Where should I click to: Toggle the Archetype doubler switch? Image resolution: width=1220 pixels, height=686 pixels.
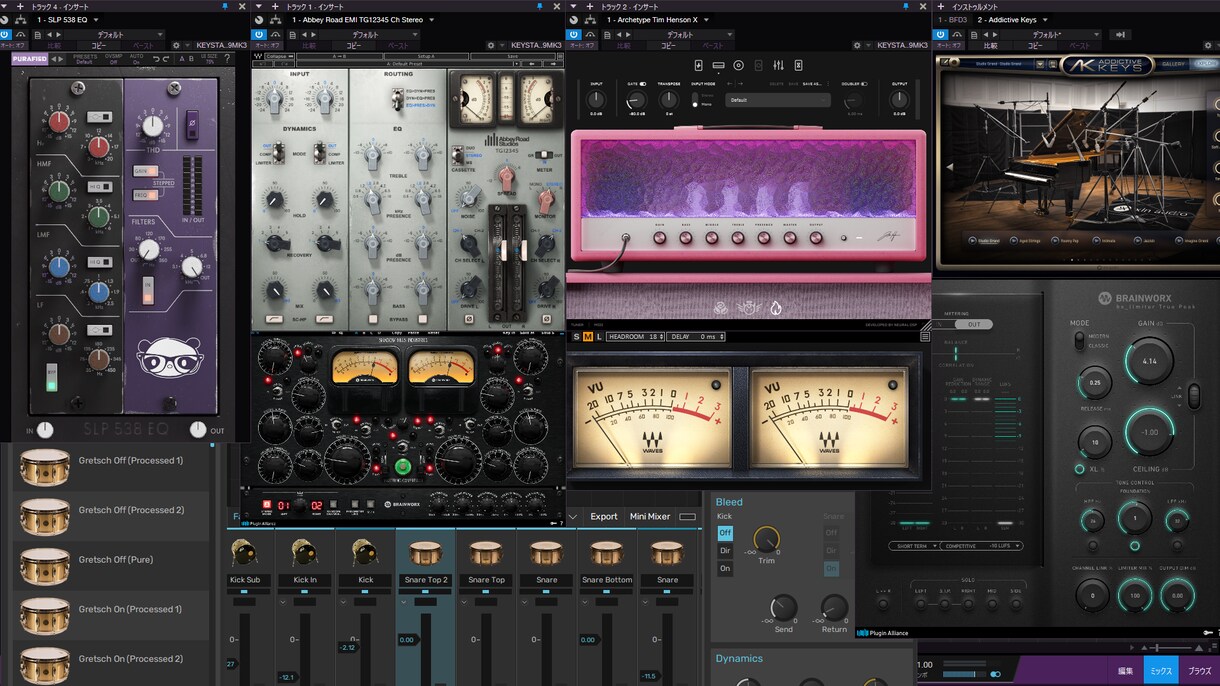pyautogui.click(x=865, y=84)
